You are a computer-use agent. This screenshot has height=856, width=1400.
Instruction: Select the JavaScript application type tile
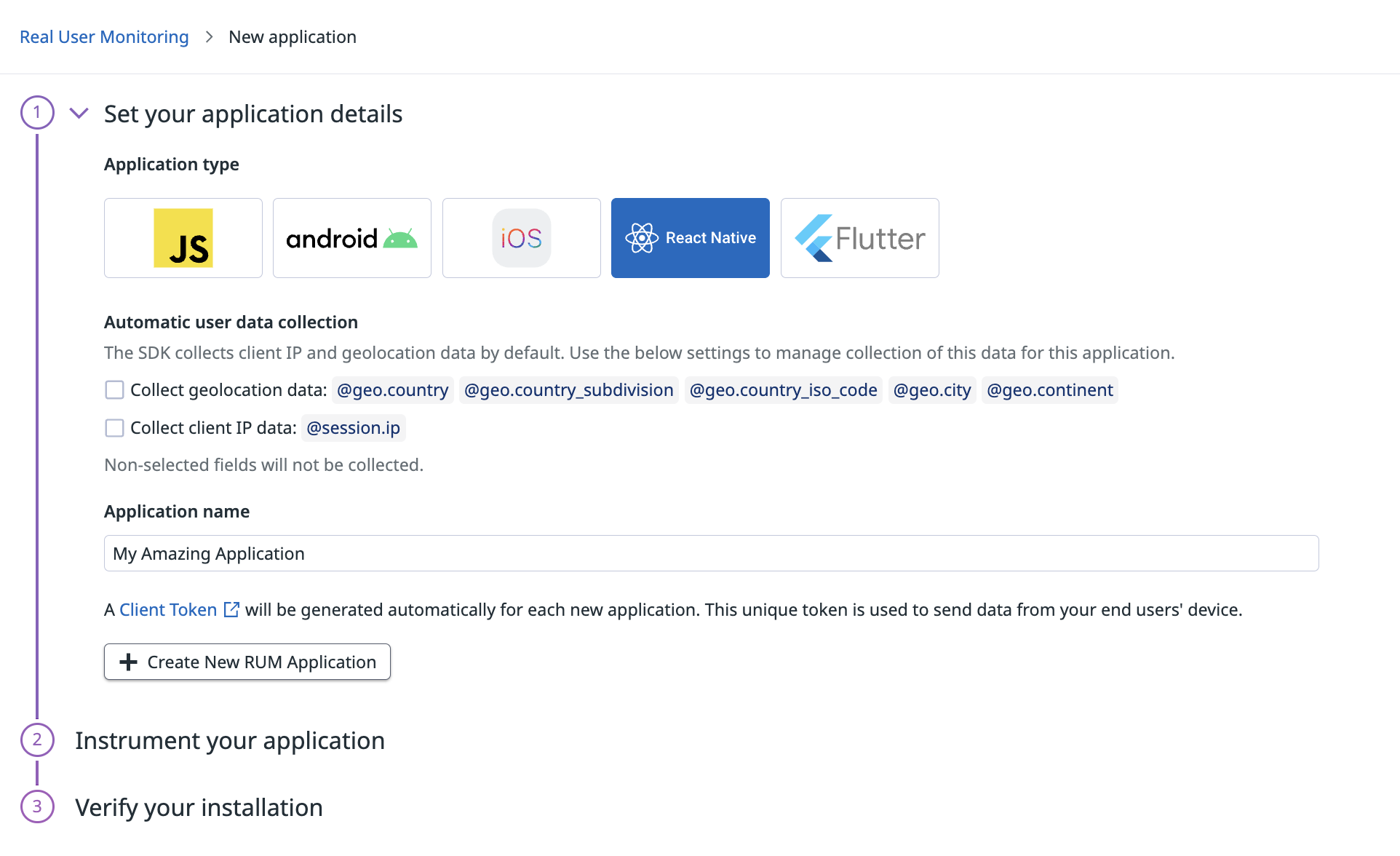183,238
